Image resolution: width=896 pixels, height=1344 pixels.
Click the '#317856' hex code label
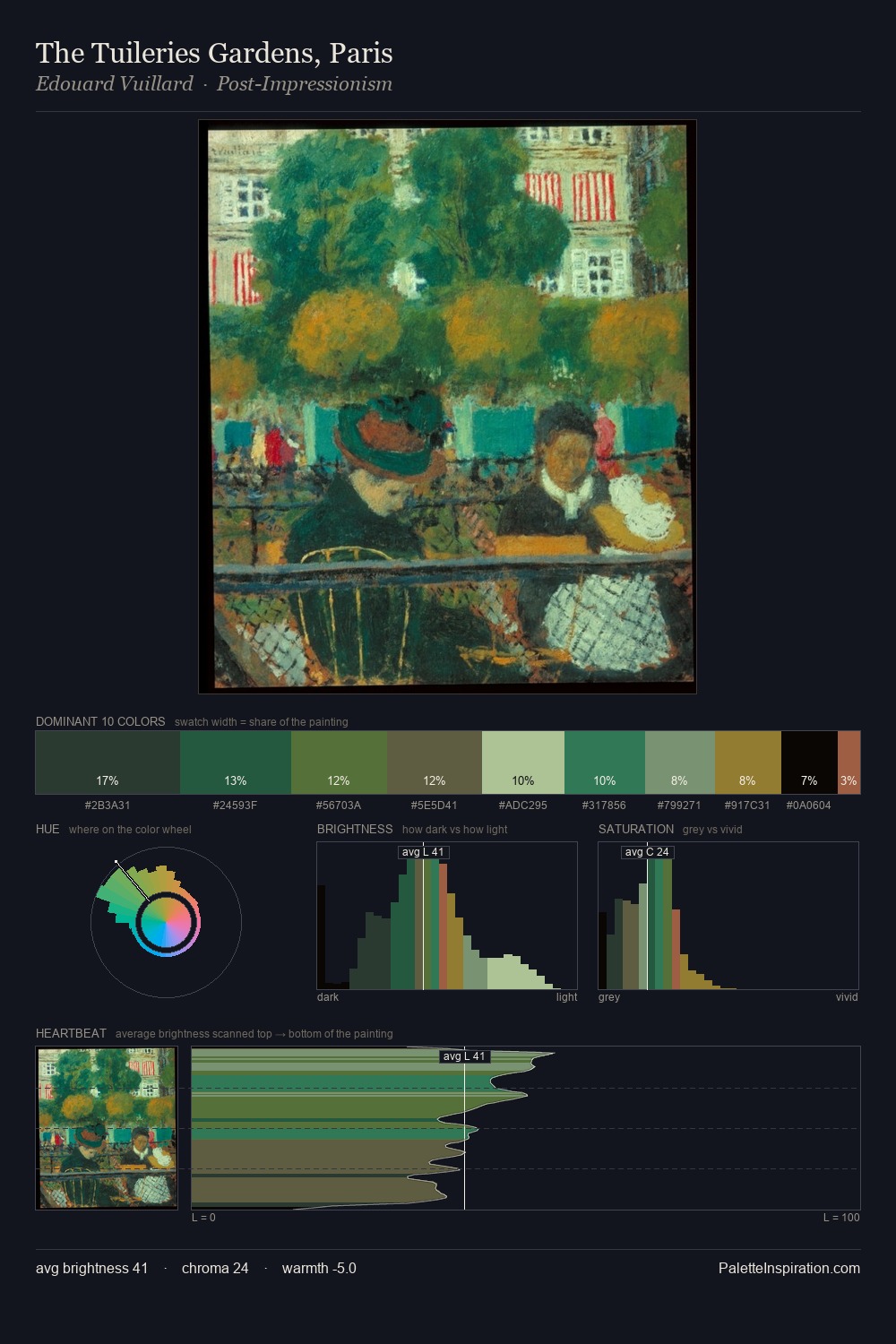coord(605,806)
